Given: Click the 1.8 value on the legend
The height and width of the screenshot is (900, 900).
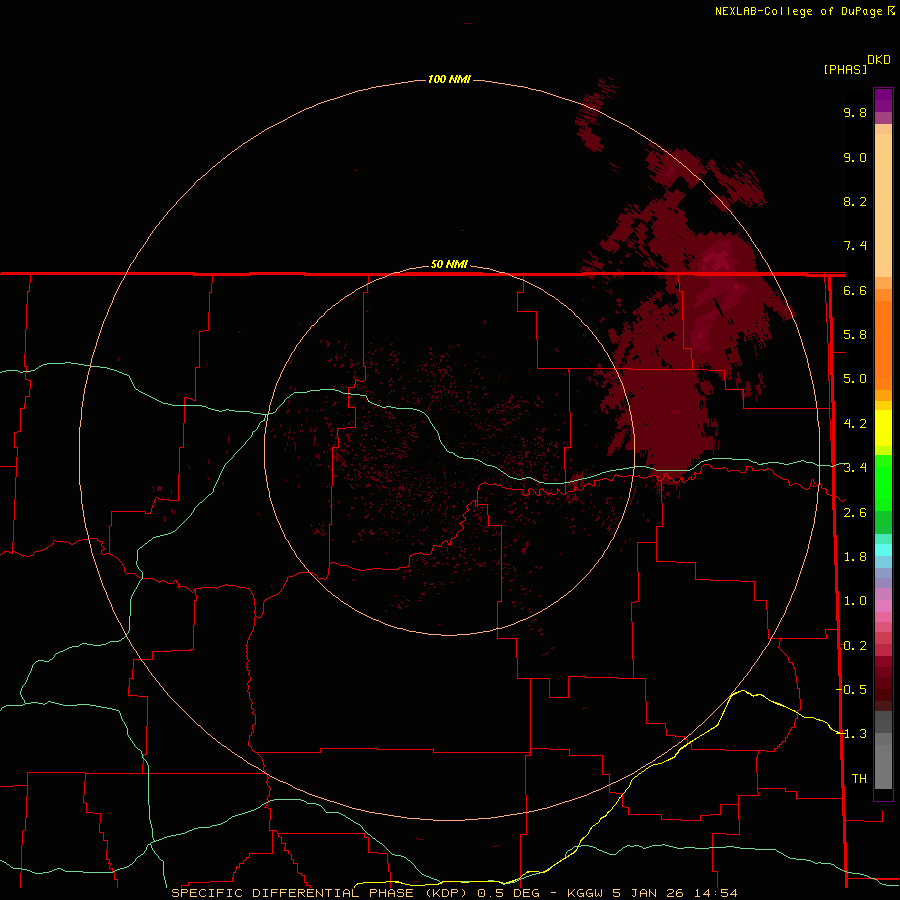Looking at the screenshot, I should 855,557.
